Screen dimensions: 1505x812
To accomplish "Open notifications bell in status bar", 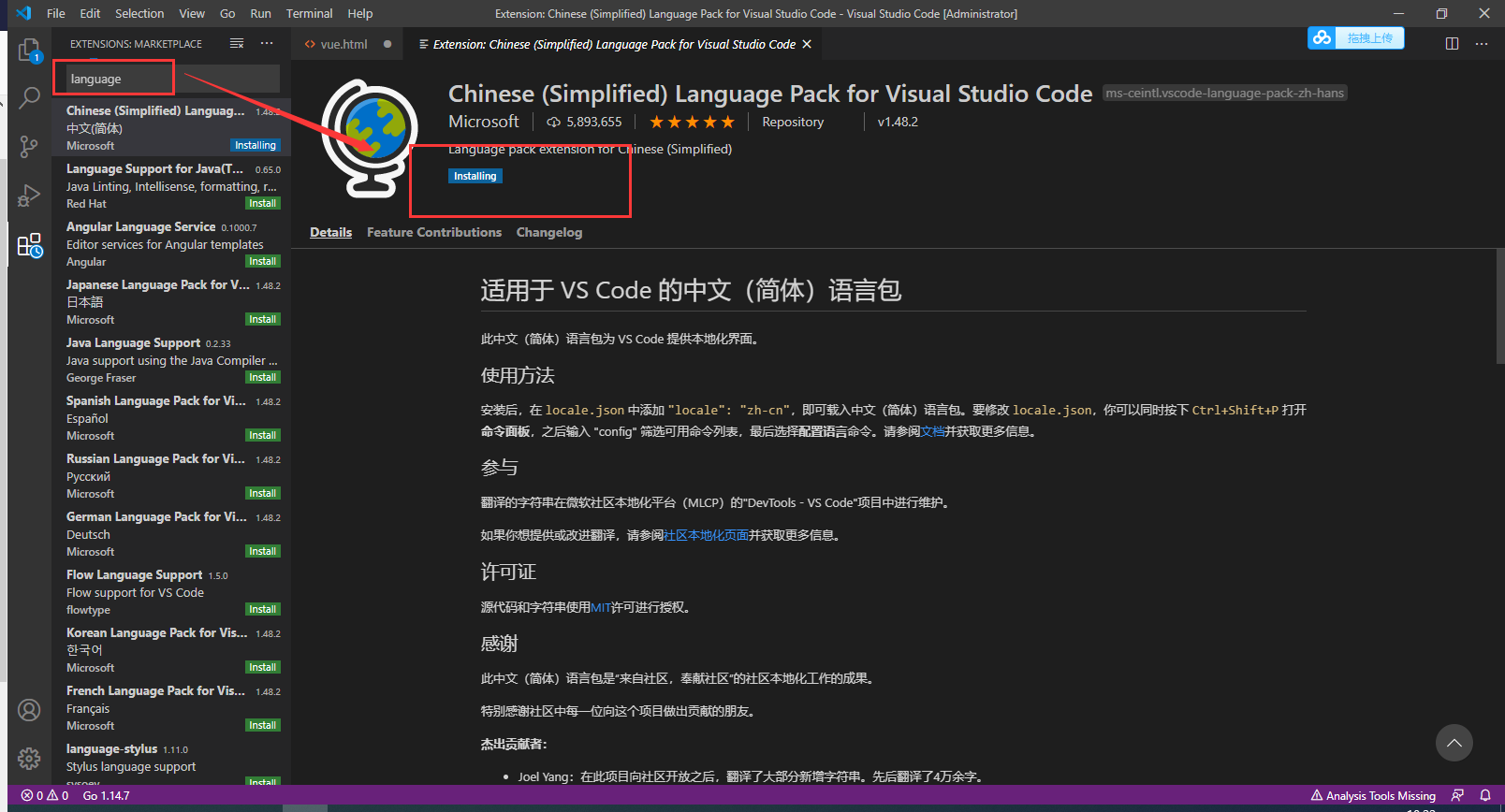I will [1485, 796].
